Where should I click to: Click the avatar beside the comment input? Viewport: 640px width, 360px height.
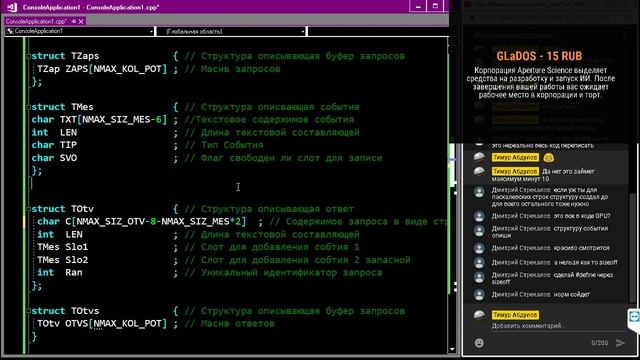tap(479, 315)
